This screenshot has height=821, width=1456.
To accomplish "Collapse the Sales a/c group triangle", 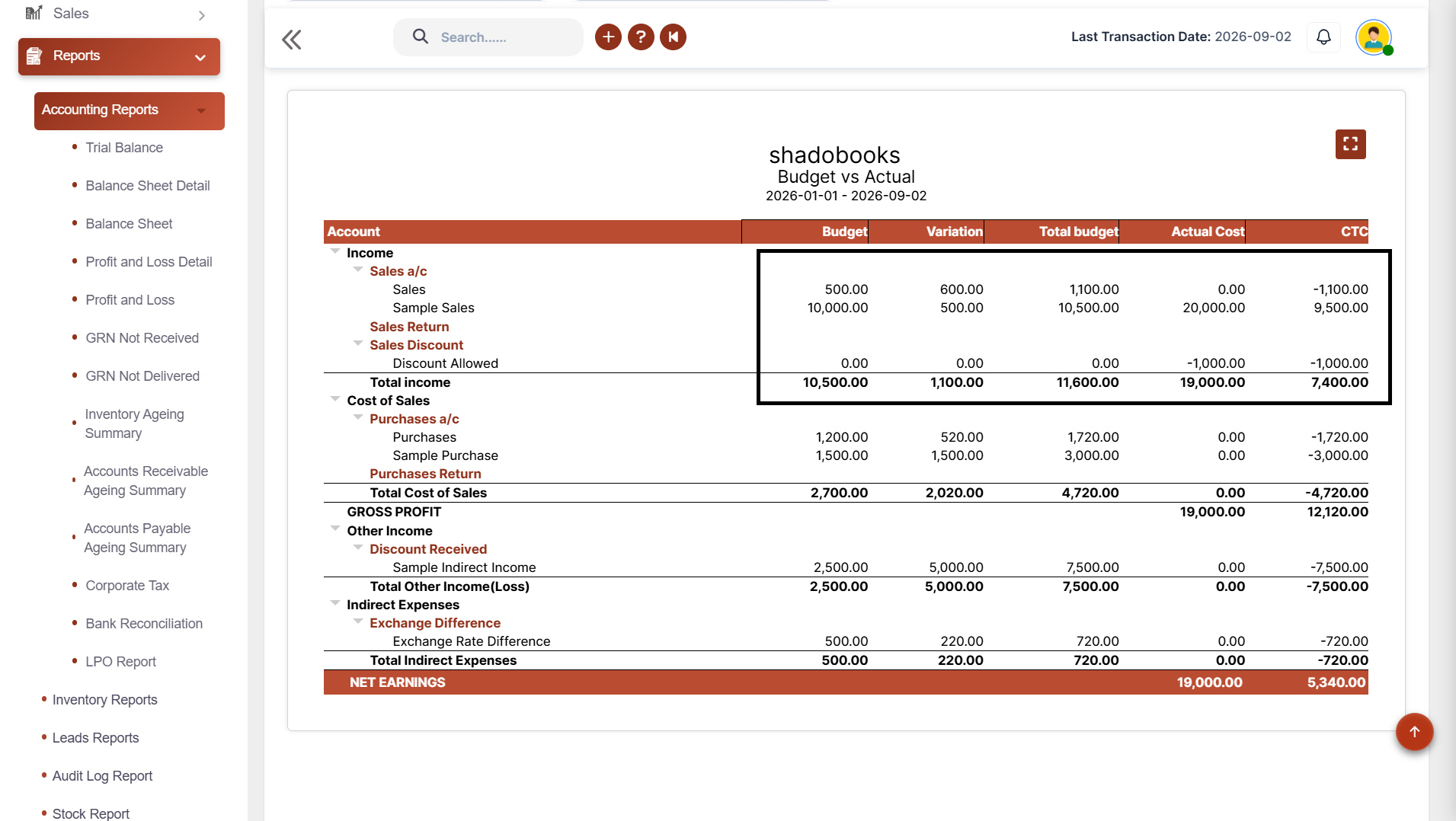I will pos(358,270).
